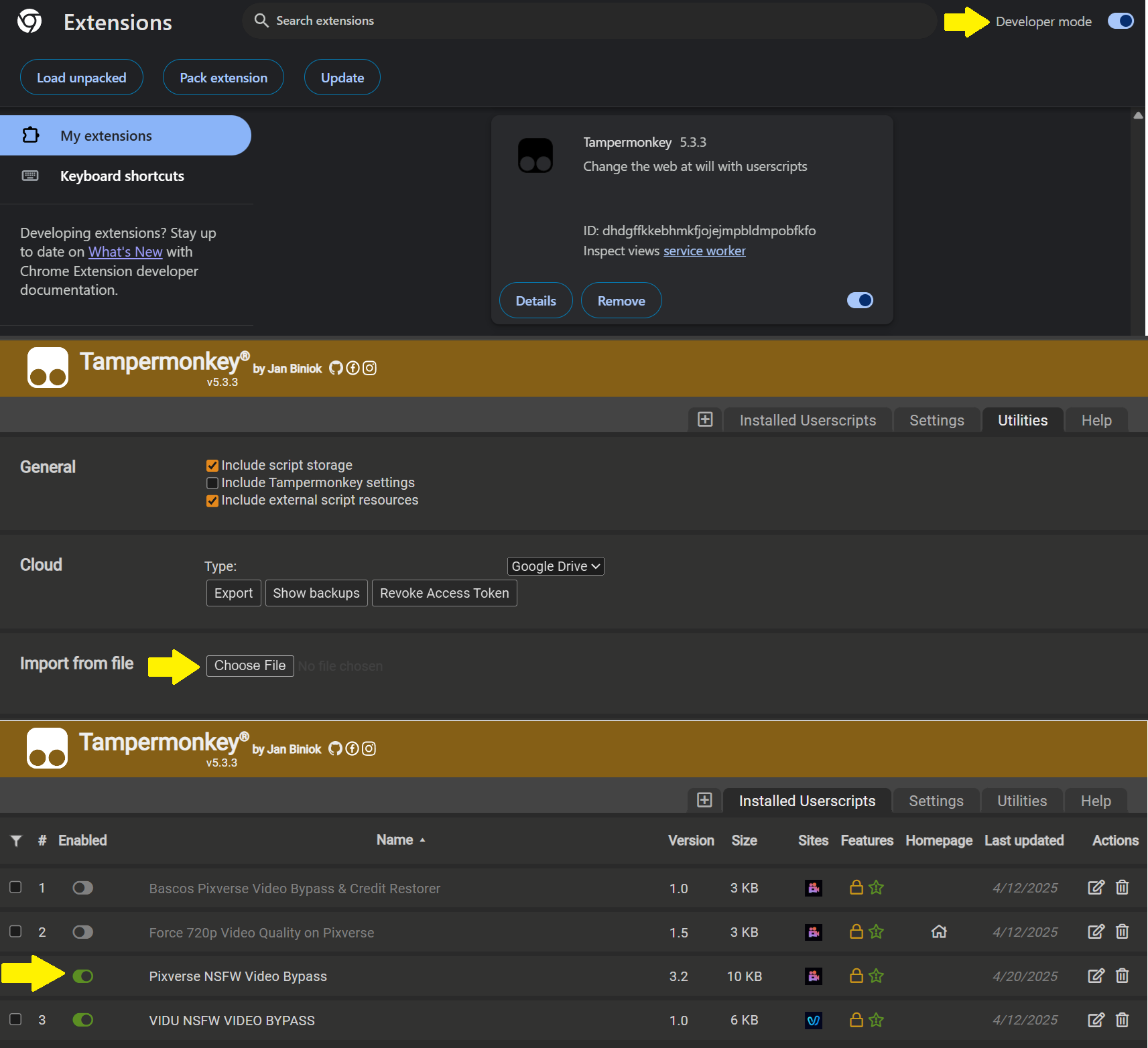Edit Bascos Pixverse Video Bypass script

point(1096,888)
